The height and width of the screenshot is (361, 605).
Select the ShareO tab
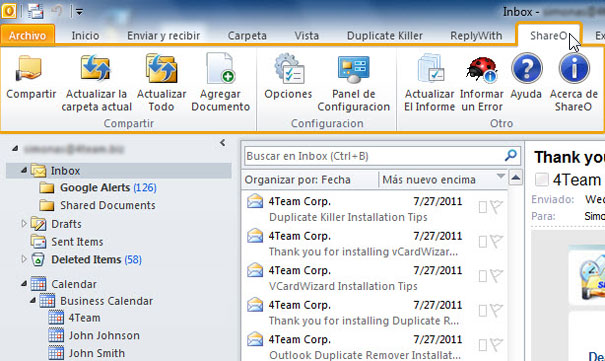(548, 36)
